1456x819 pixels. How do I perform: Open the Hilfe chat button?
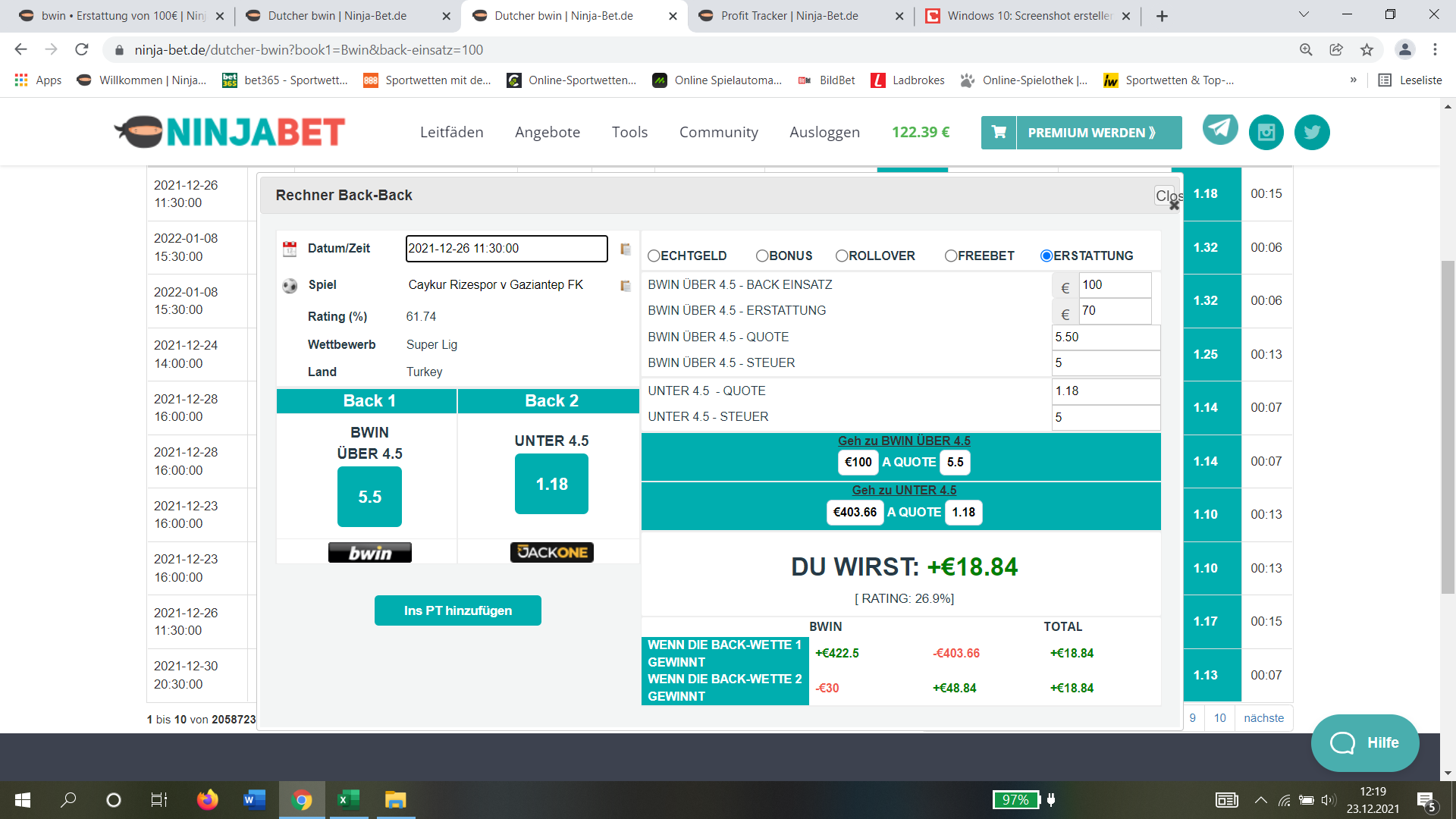tap(1365, 742)
